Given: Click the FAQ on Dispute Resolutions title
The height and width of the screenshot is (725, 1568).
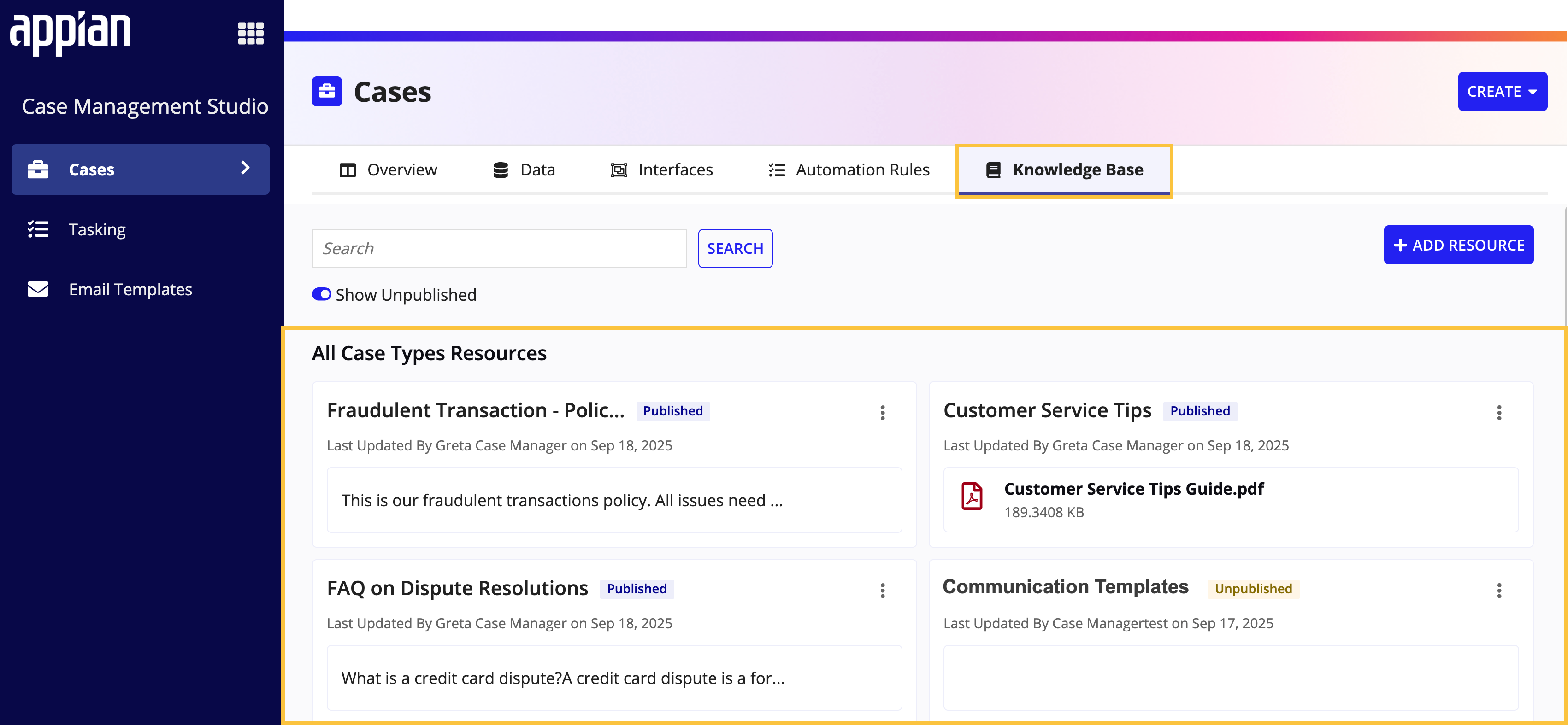Looking at the screenshot, I should point(457,588).
